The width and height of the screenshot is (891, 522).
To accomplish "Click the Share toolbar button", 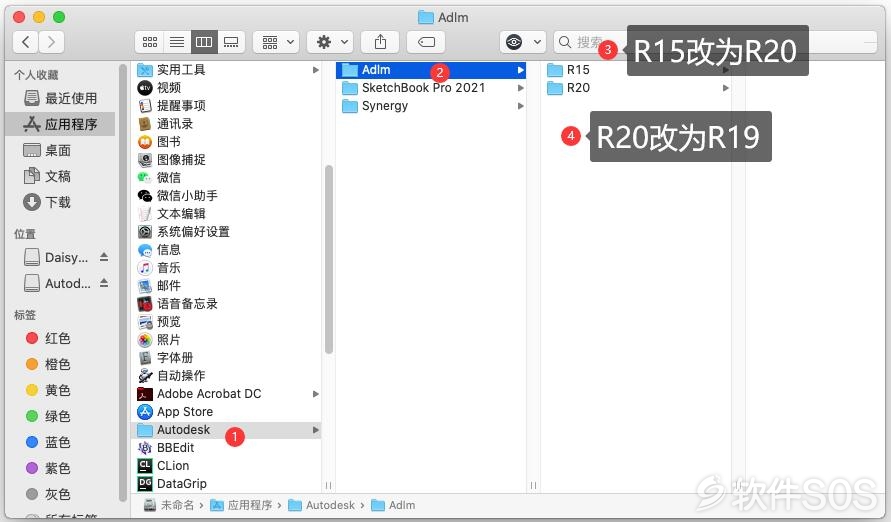I will tap(380, 42).
